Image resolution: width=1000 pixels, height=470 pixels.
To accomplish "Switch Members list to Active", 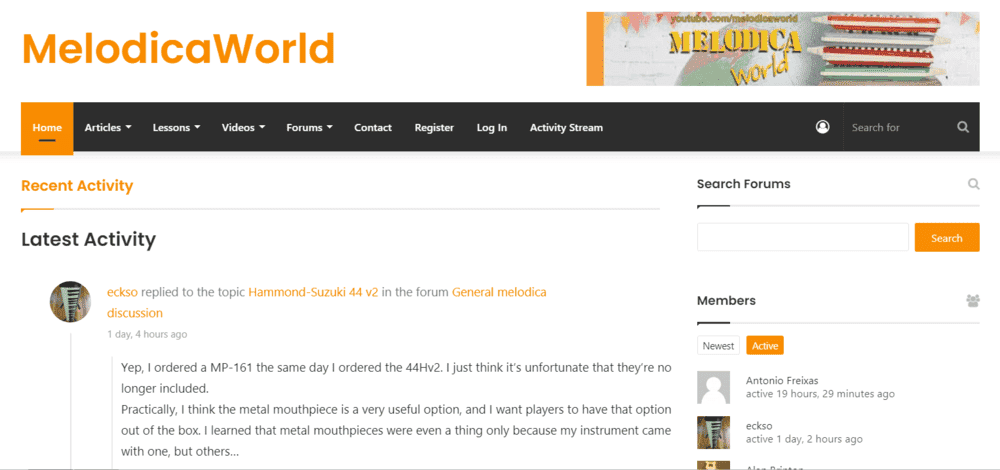I will click(765, 346).
